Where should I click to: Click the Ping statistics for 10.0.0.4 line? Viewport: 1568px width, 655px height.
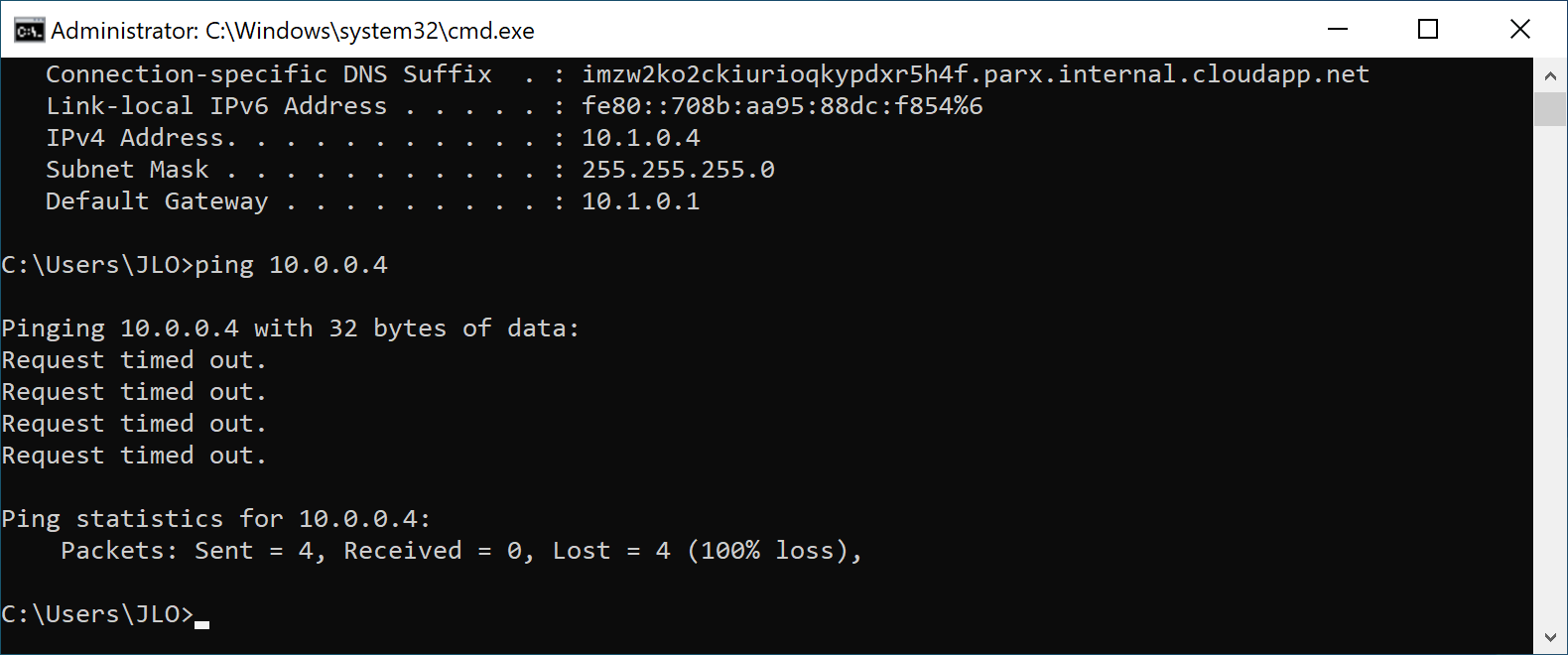click(216, 519)
